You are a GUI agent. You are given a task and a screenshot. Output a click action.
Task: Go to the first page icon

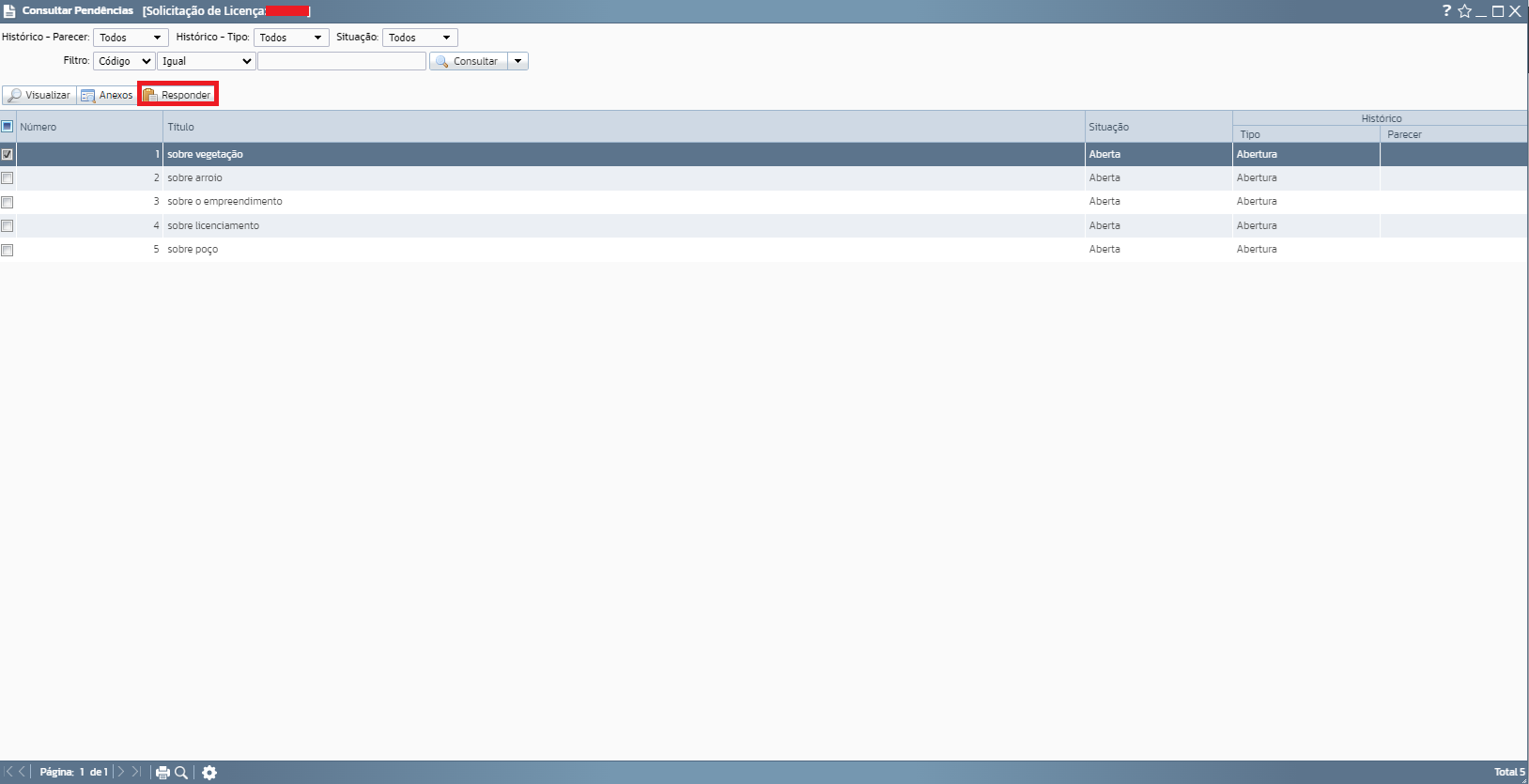8,772
